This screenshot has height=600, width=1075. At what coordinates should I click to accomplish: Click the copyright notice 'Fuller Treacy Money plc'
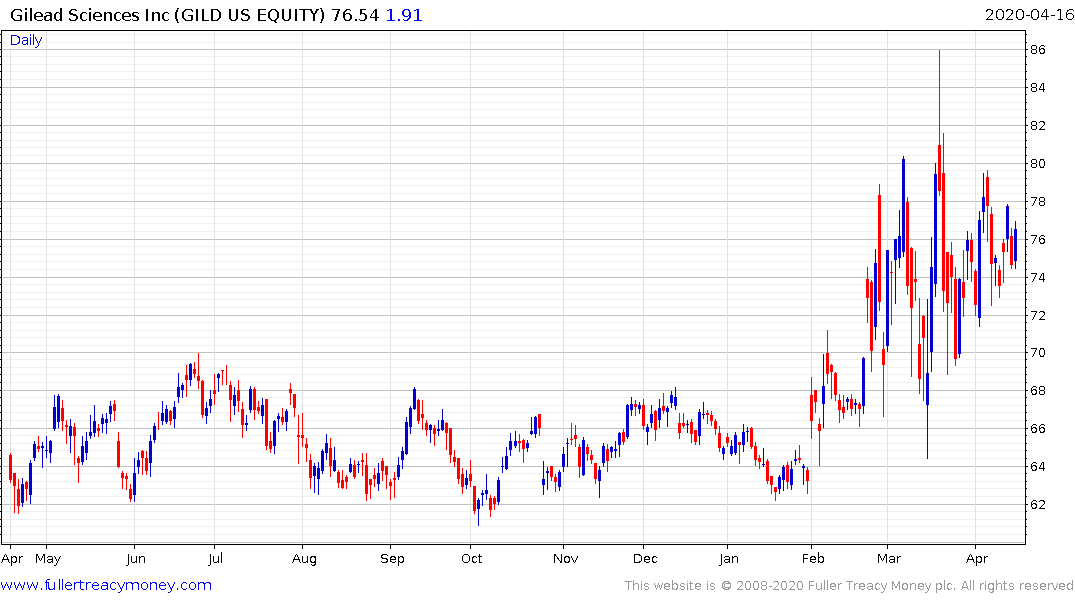pyautogui.click(x=880, y=586)
